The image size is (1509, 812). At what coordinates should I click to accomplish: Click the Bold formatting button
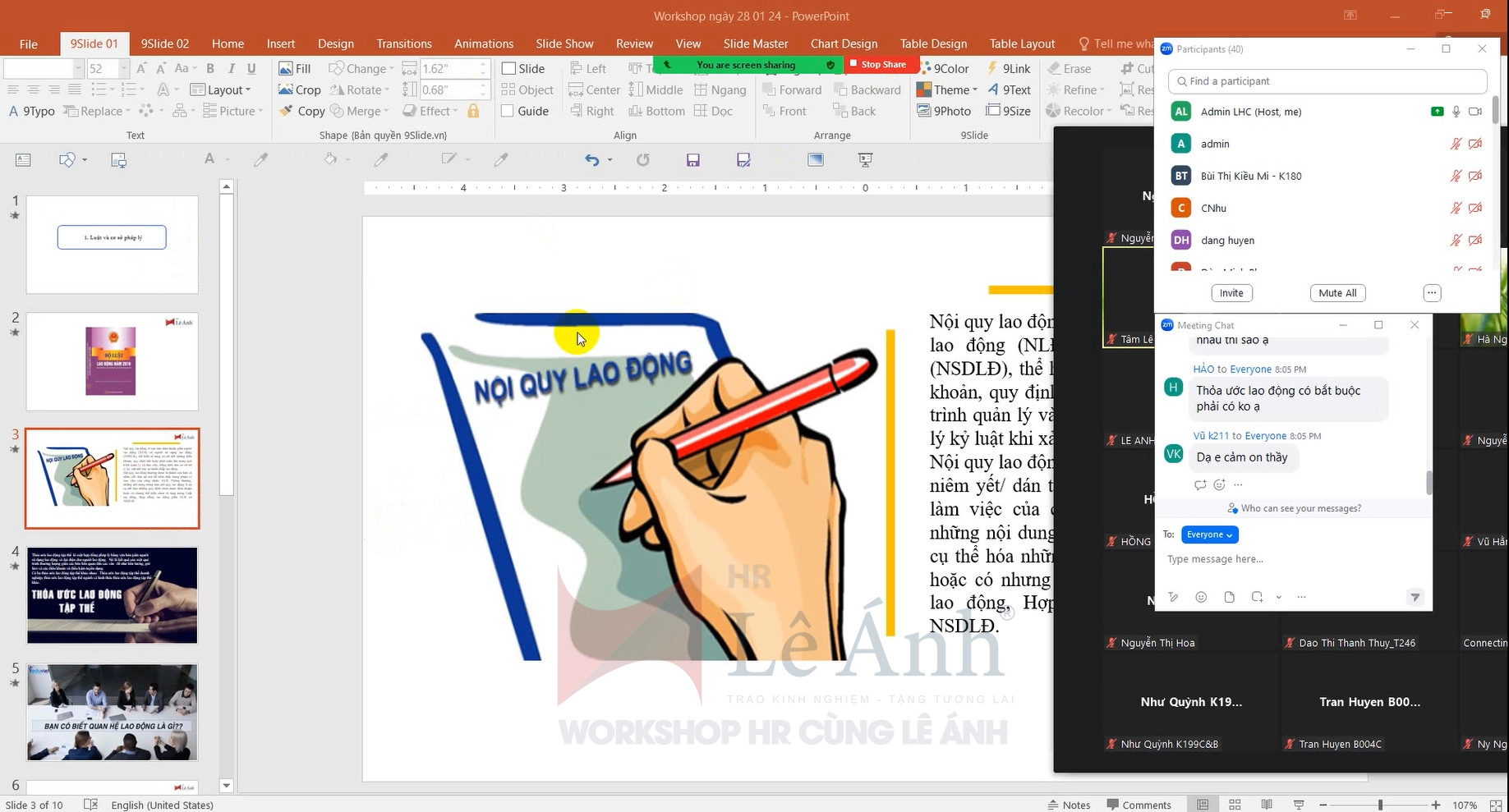point(210,68)
